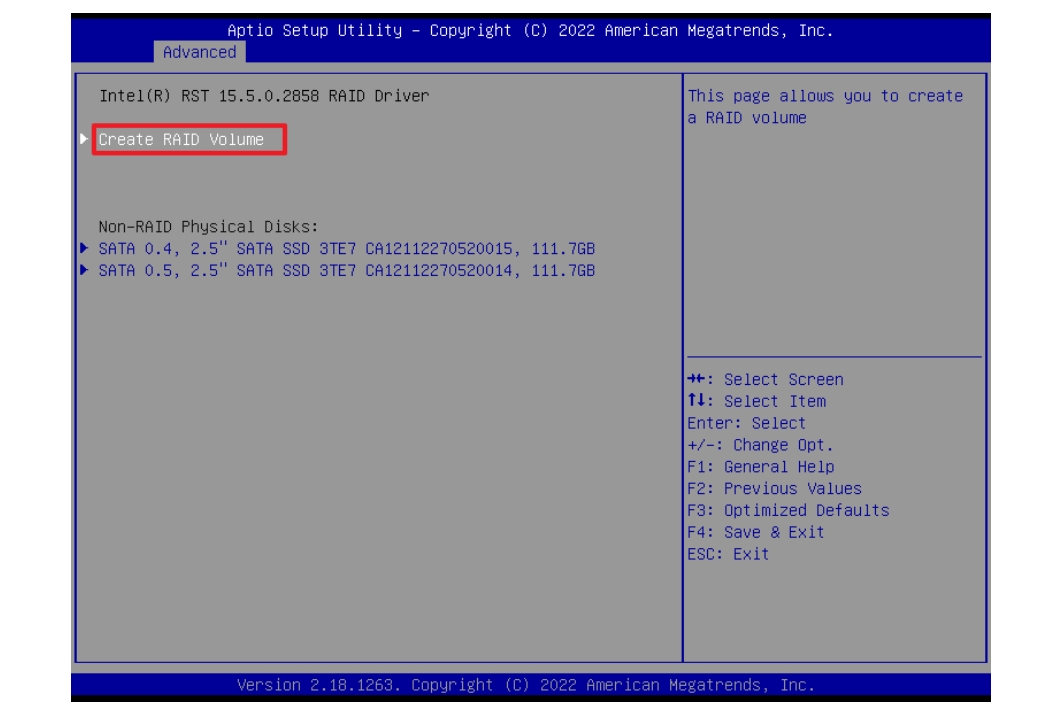1063x726 pixels.
Task: Click F4: Save & Exit in legend
Action: coord(756,532)
